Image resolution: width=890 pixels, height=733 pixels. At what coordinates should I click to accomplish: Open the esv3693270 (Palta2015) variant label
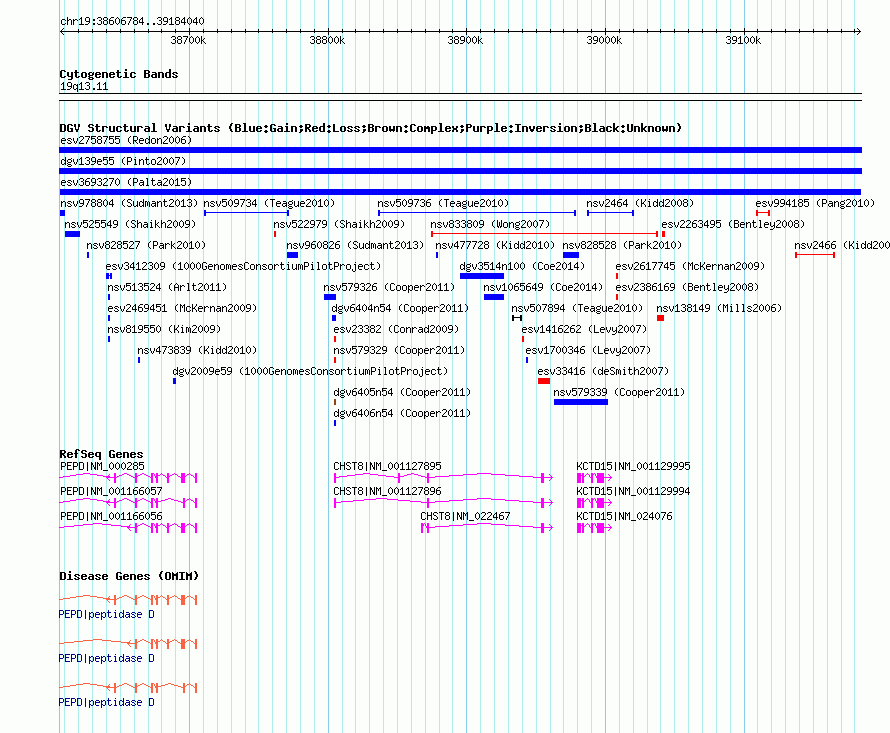coord(126,182)
